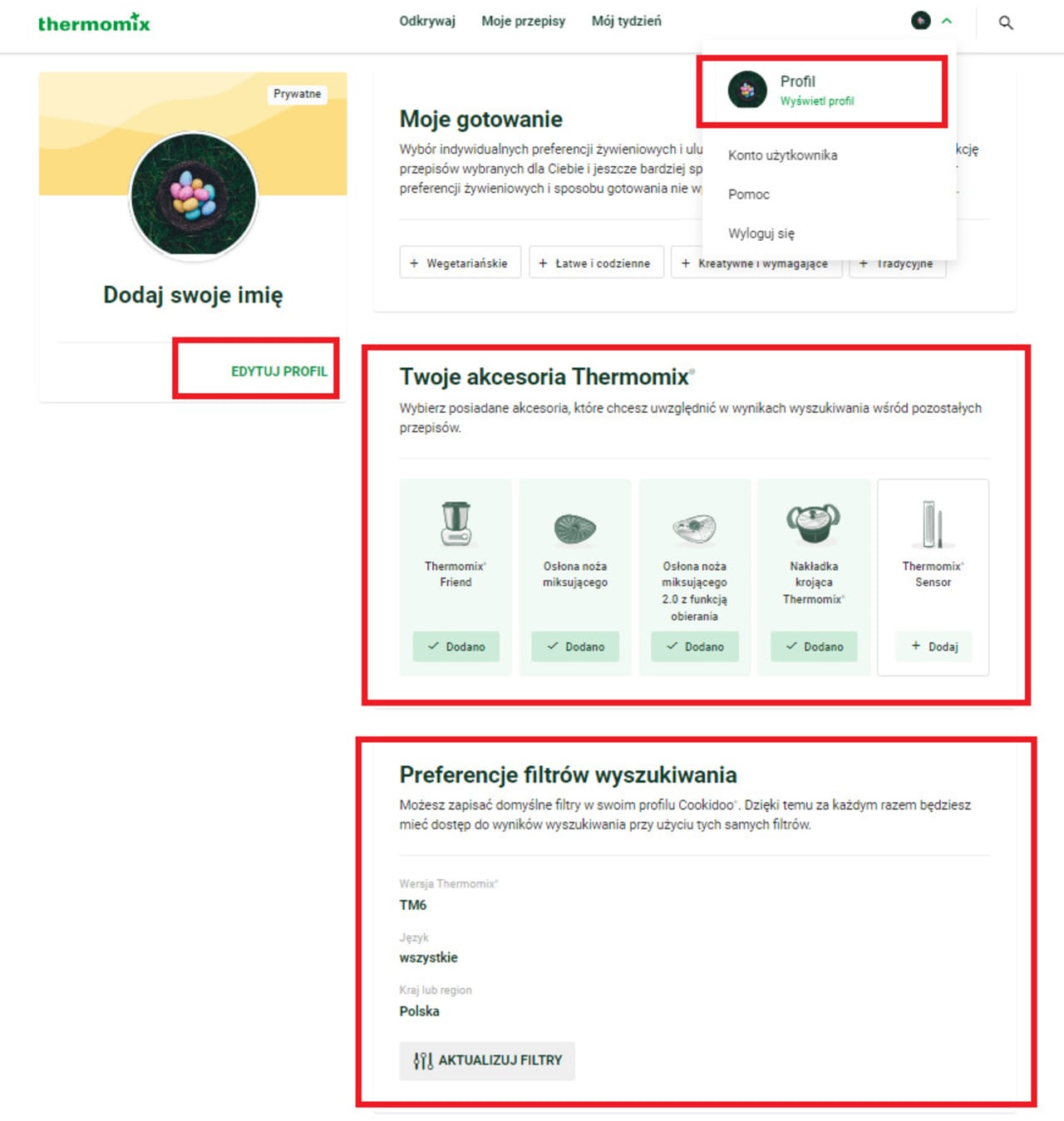Click the avatar in Profil menu entry
The width and height of the screenshot is (1064, 1121).
747,90
